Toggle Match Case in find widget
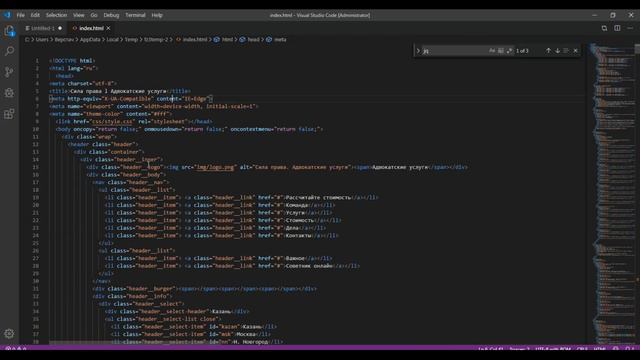Screen dimensions: 640x360 tap(492, 51)
